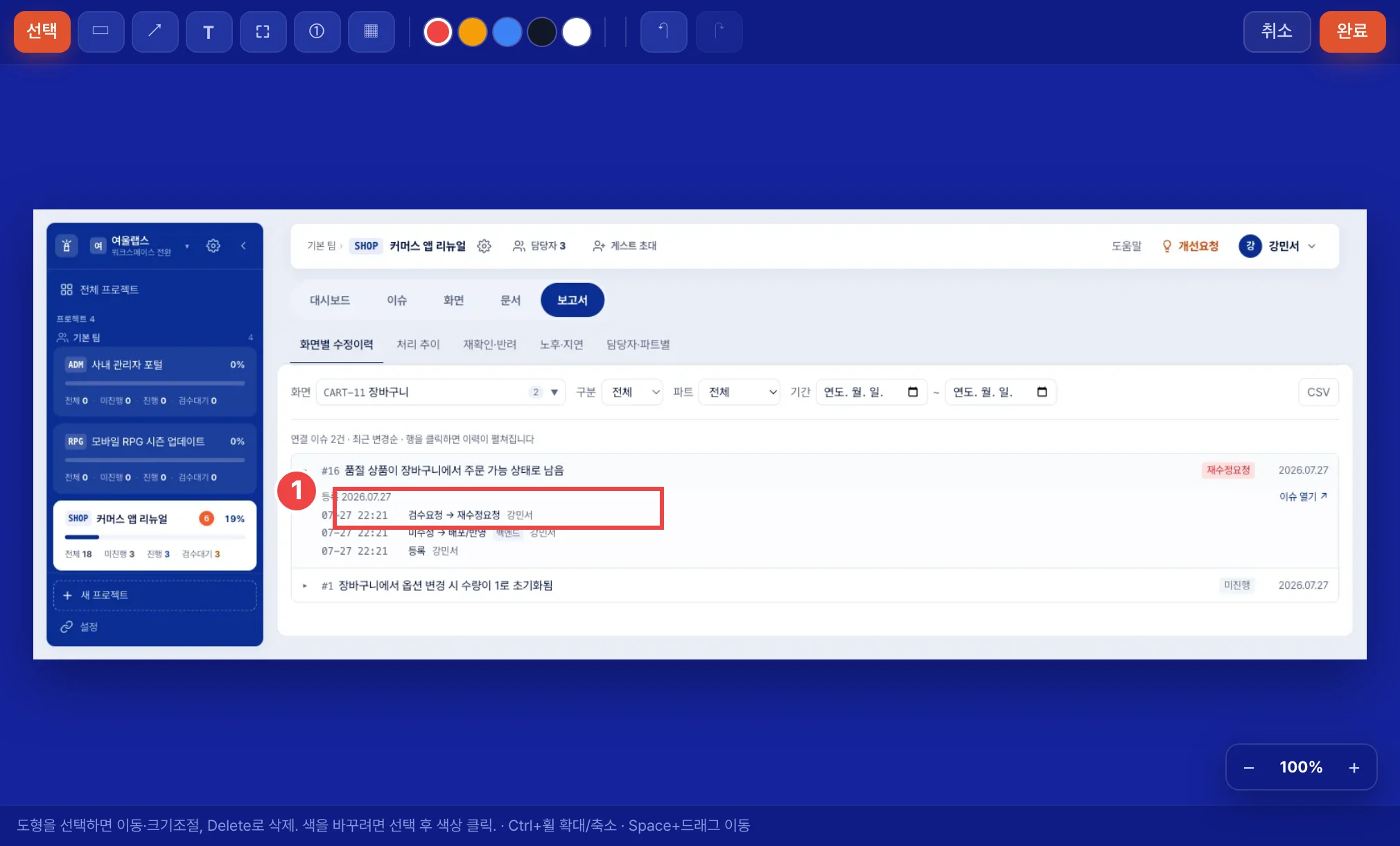The width and height of the screenshot is (1400, 846).
Task: Open the 구분 전체 dropdown
Action: tap(632, 392)
